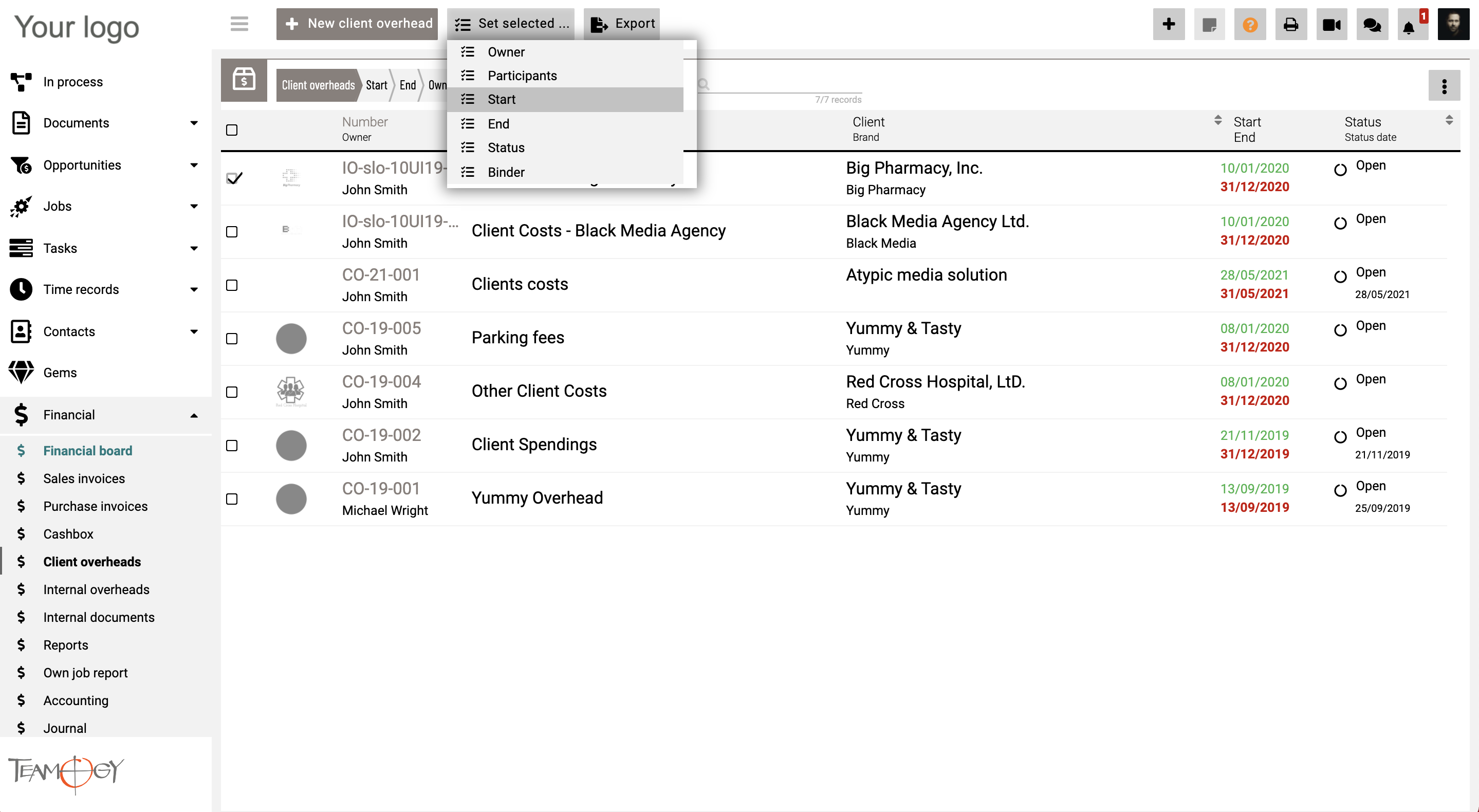Viewport: 1479px width, 812px height.
Task: Click the video camera icon
Action: pos(1331,25)
